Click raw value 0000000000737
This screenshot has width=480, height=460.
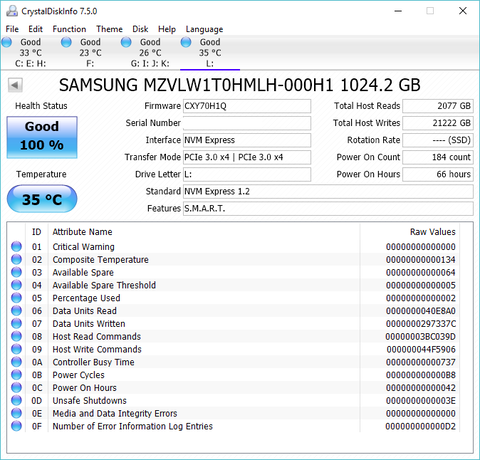point(421,362)
